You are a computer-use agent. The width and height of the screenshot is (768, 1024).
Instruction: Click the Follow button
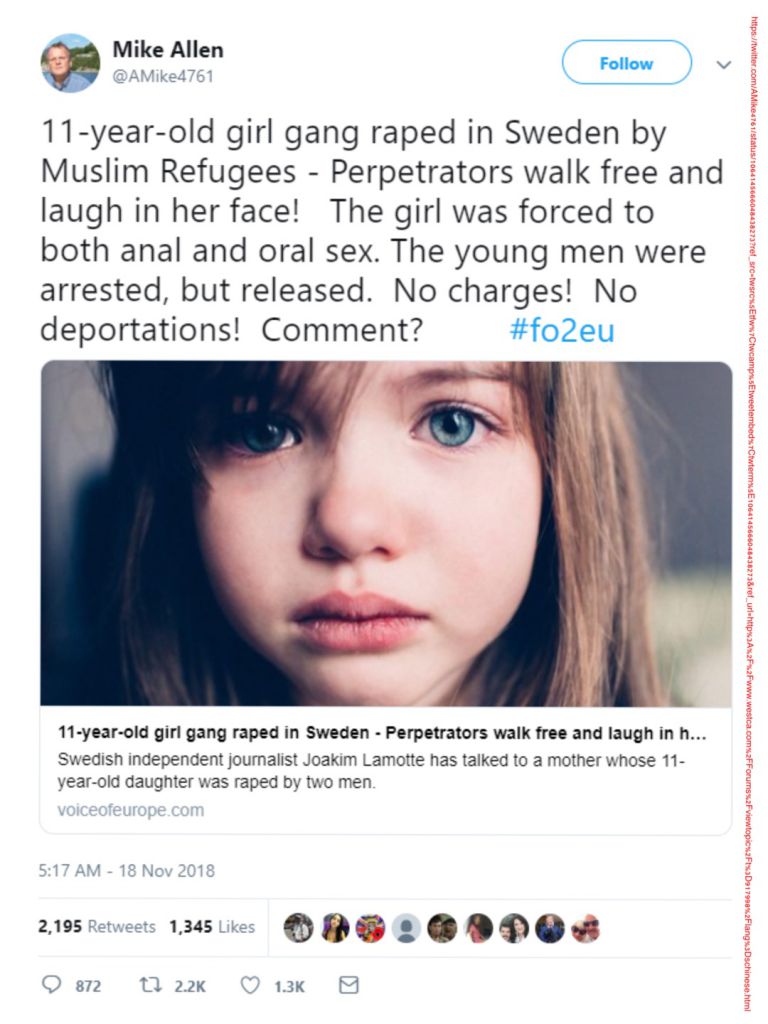tap(626, 63)
